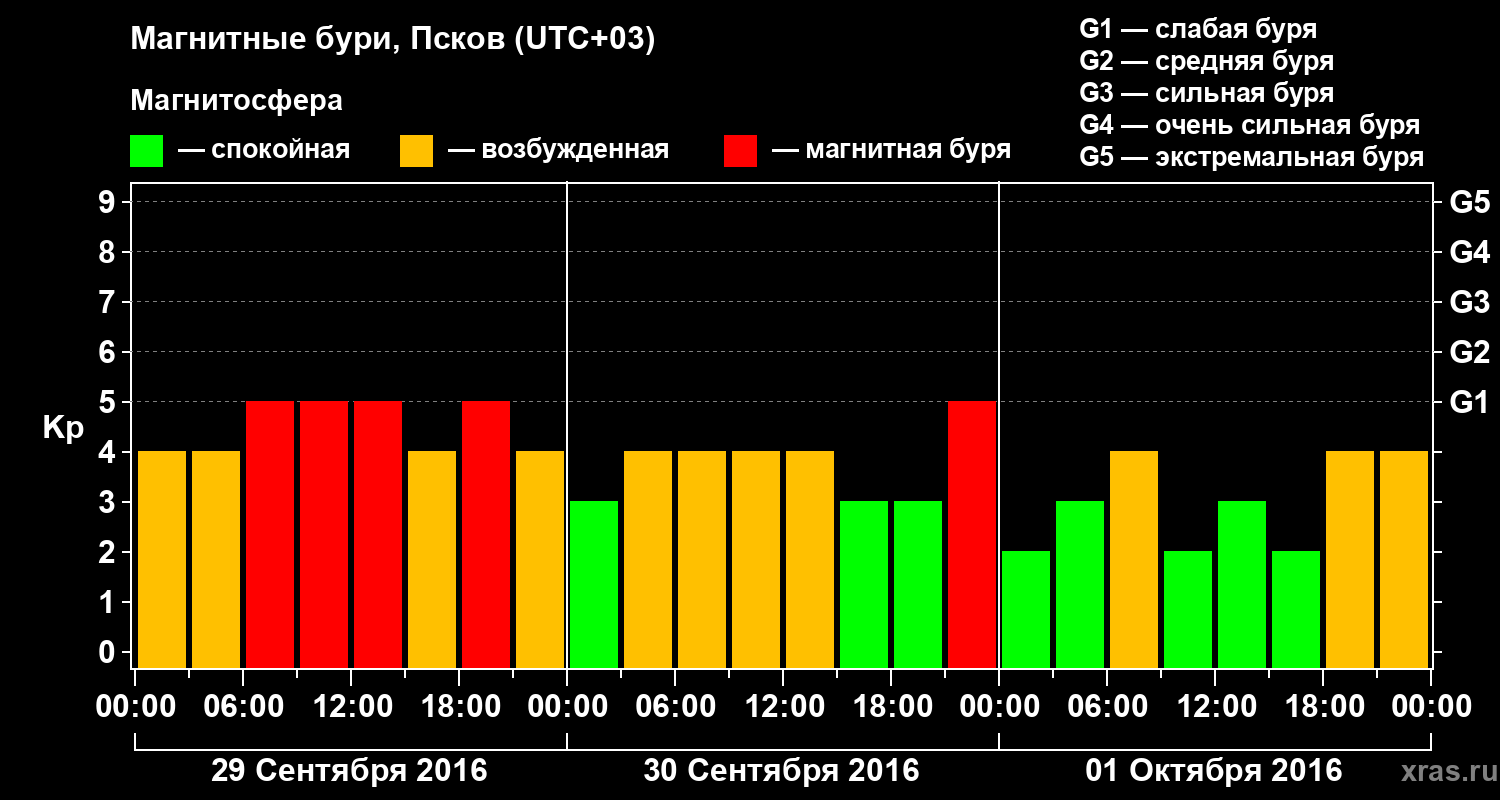Screen dimensions: 1500x800
Task: Click the '— возбужденная' legend label
Action: coord(558,150)
